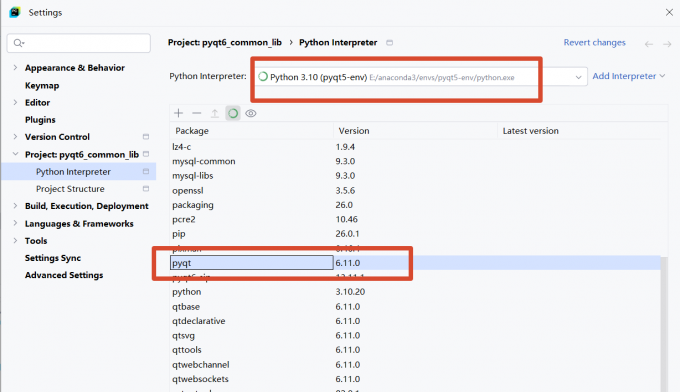Viewport: 680px width, 392px height.
Task: Click the Version column header
Action: coord(415,131)
